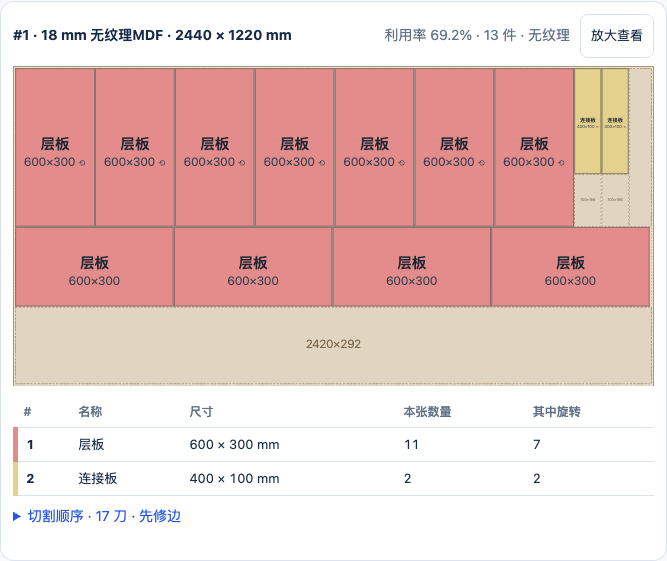
Task: Click the rotated count 7 in 层板 row
Action: 537,444
